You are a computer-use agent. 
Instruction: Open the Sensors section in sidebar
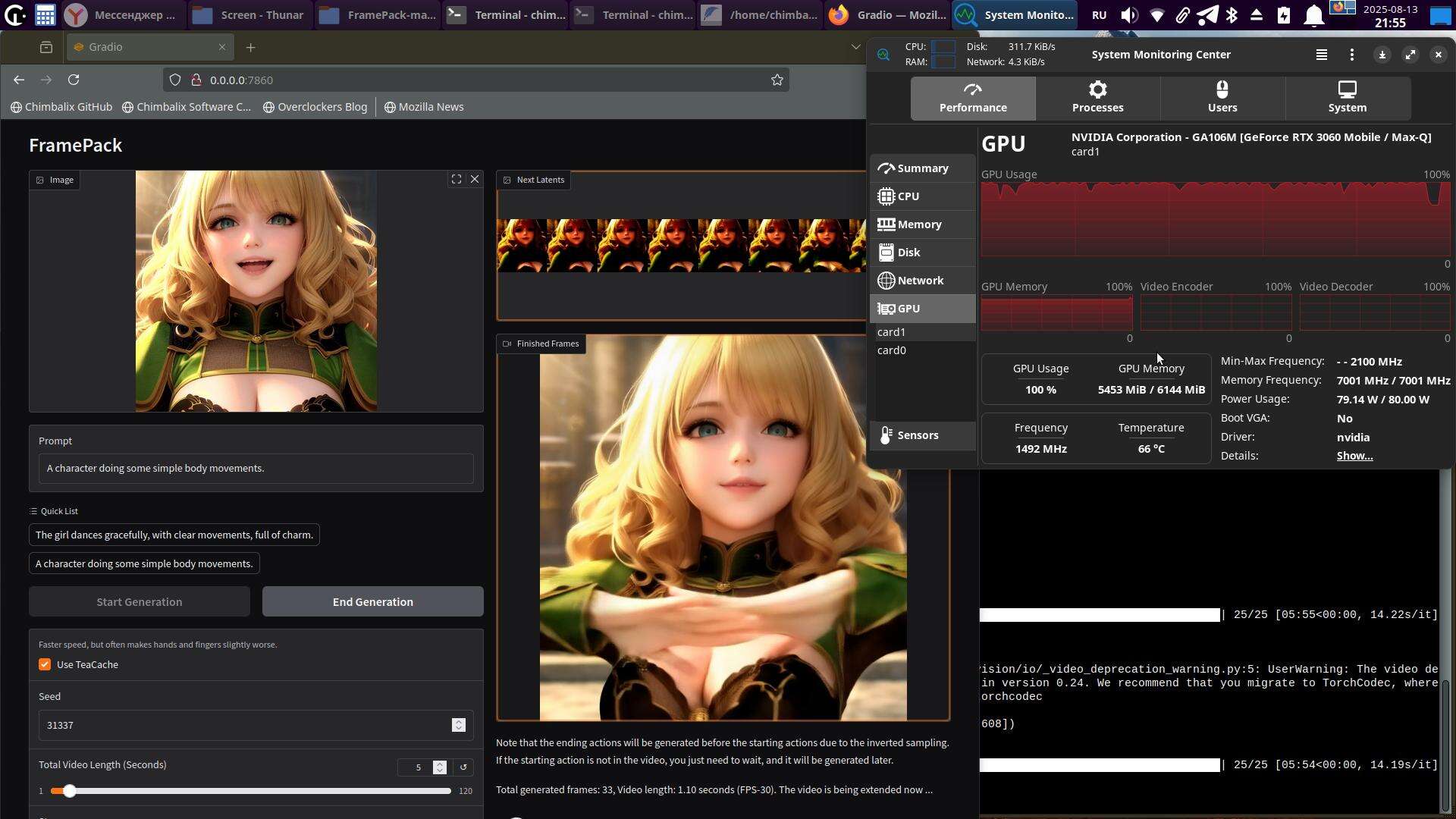918,435
